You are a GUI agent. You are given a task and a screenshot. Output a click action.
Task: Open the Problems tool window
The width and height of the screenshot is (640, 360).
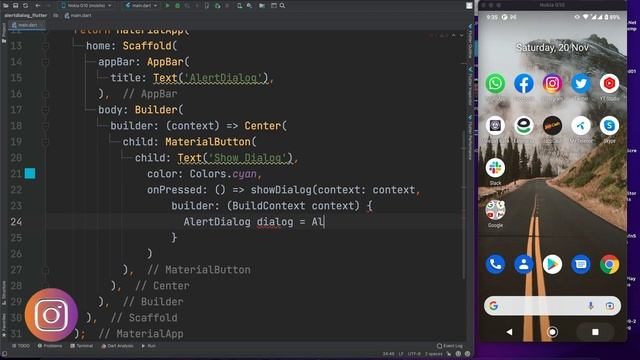50,346
